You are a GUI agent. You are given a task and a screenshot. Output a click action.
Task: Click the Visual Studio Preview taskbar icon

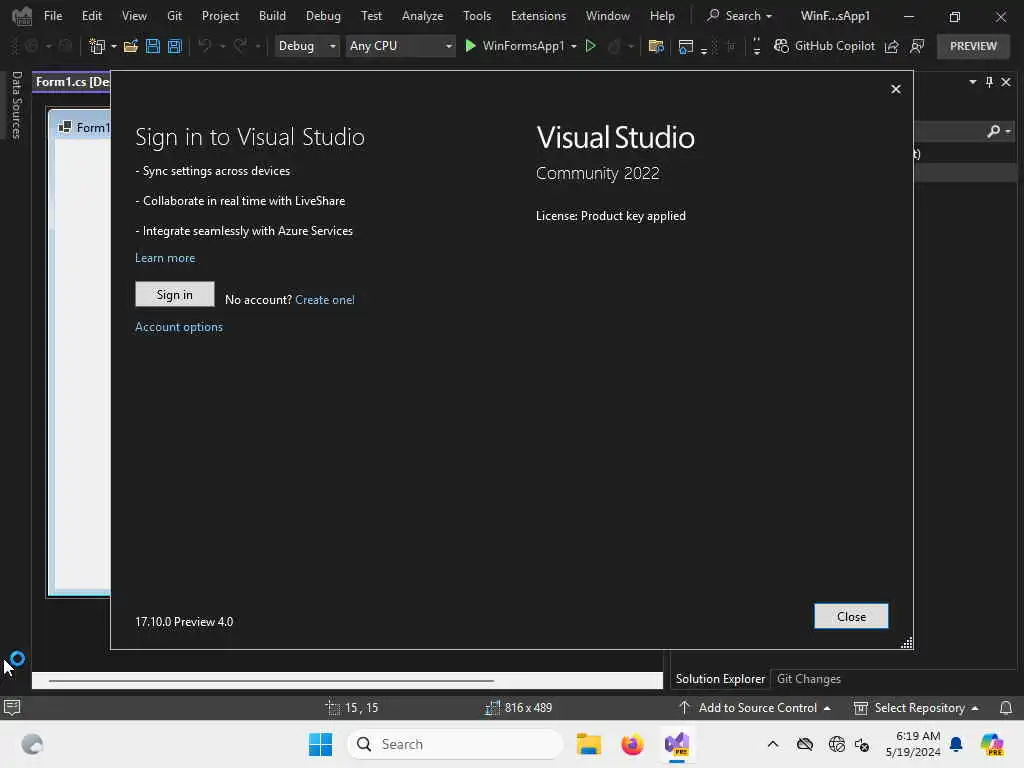[677, 744]
